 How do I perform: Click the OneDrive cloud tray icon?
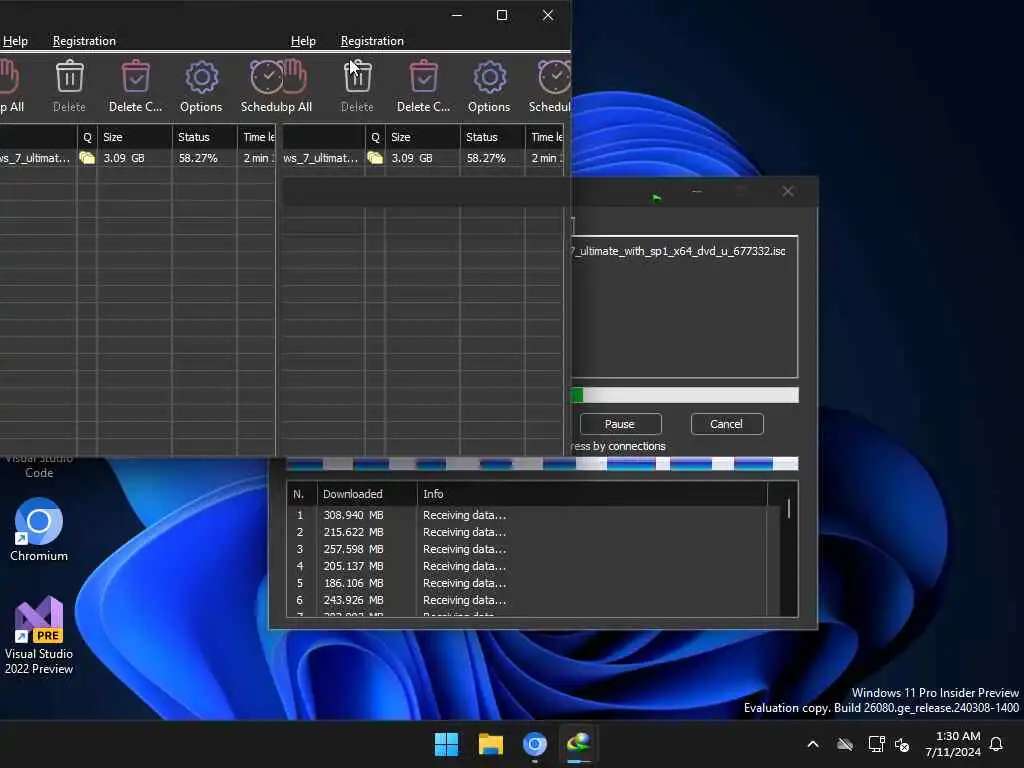[845, 744]
